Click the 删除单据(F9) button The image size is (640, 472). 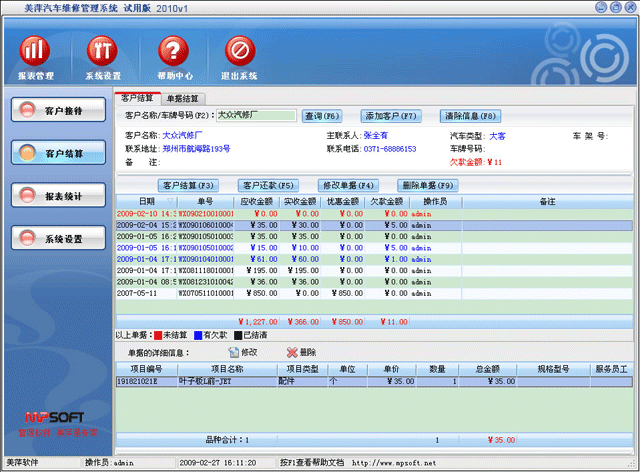click(x=428, y=185)
